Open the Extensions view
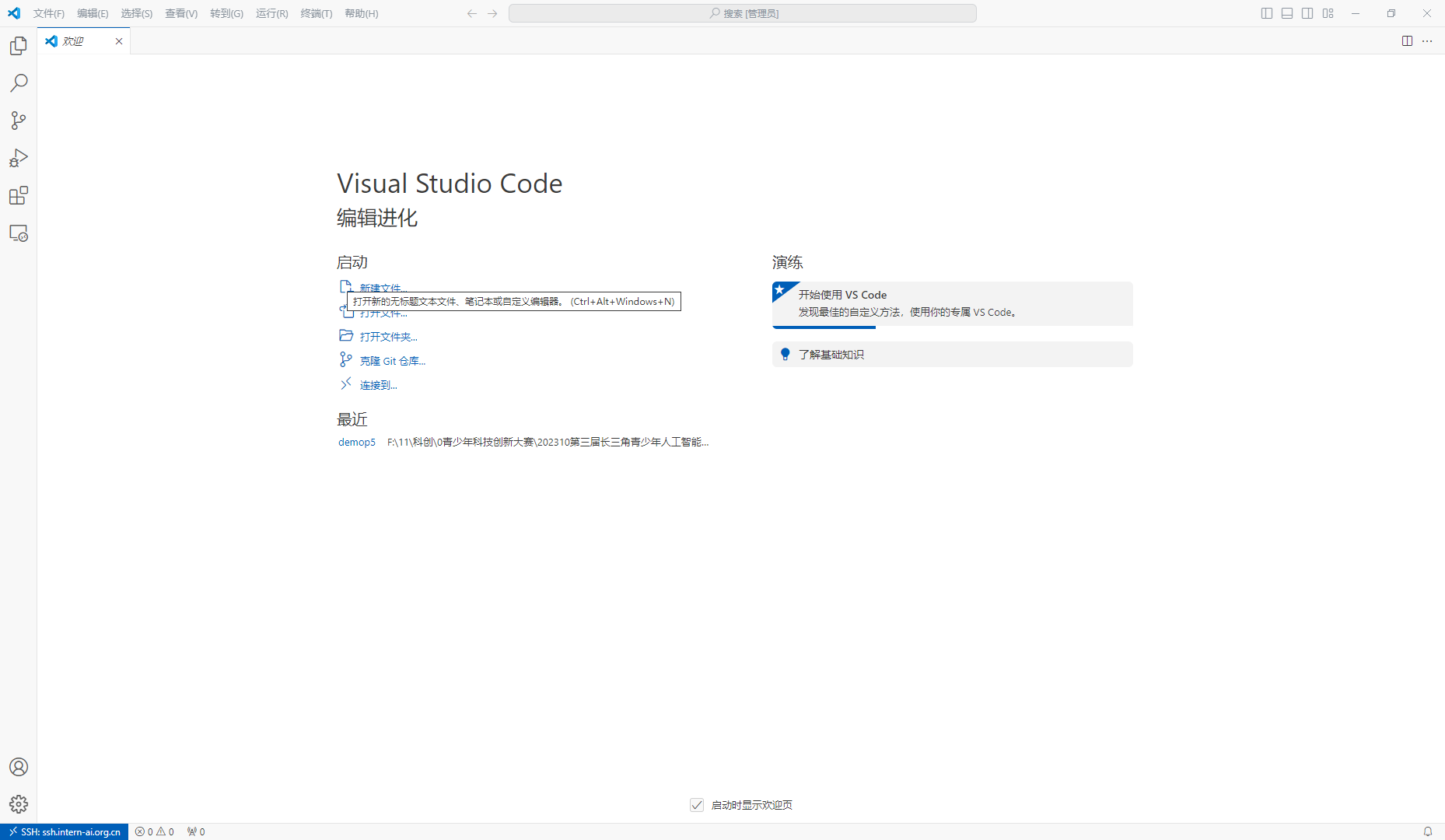Viewport: 1445px width, 840px height. [19, 195]
